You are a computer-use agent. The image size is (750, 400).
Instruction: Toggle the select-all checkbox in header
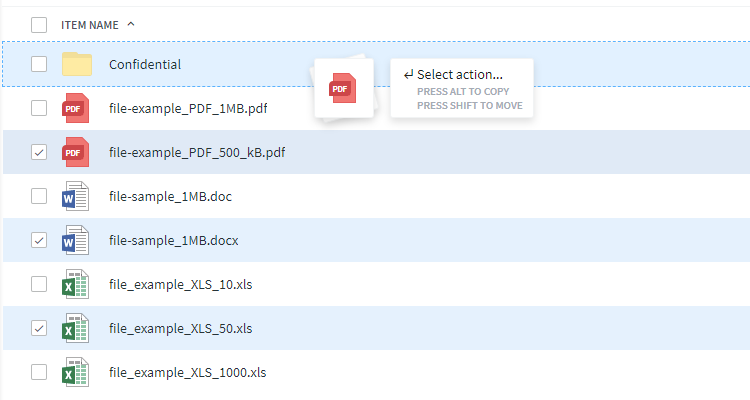click(39, 24)
